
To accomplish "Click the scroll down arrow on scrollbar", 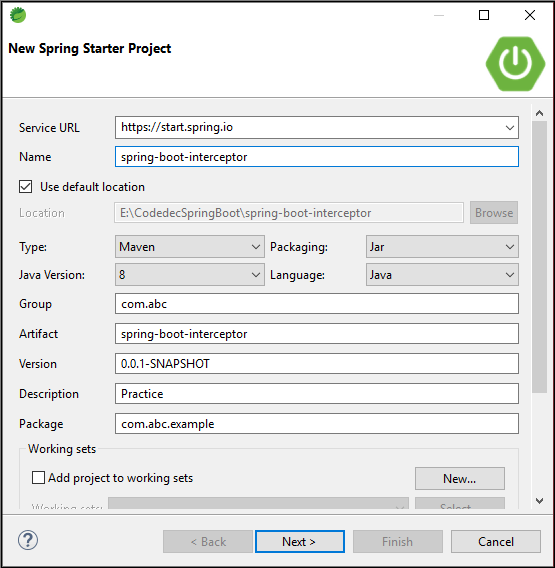I will point(539,501).
